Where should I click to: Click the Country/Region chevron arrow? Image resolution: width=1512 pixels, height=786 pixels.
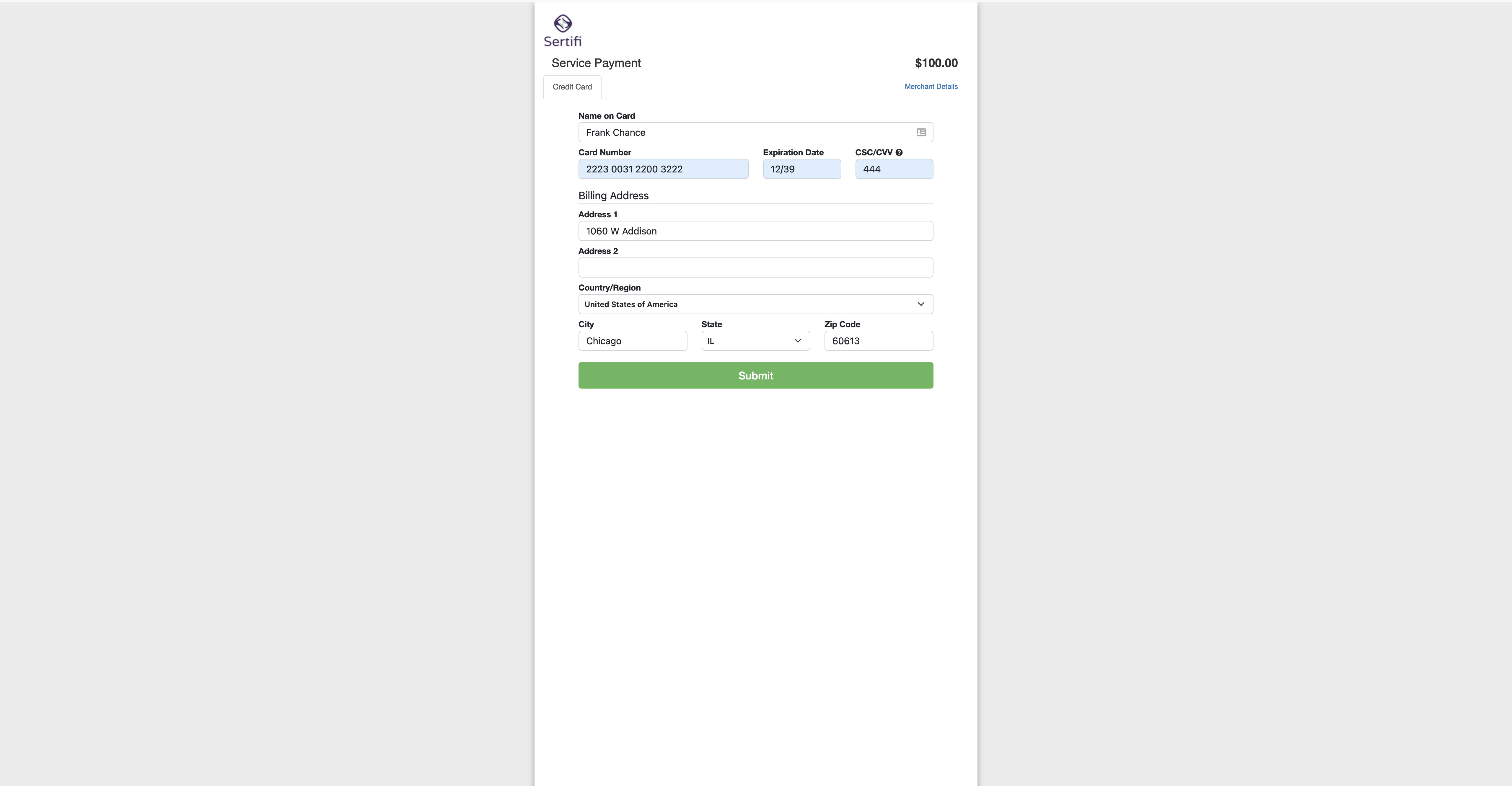click(x=920, y=304)
